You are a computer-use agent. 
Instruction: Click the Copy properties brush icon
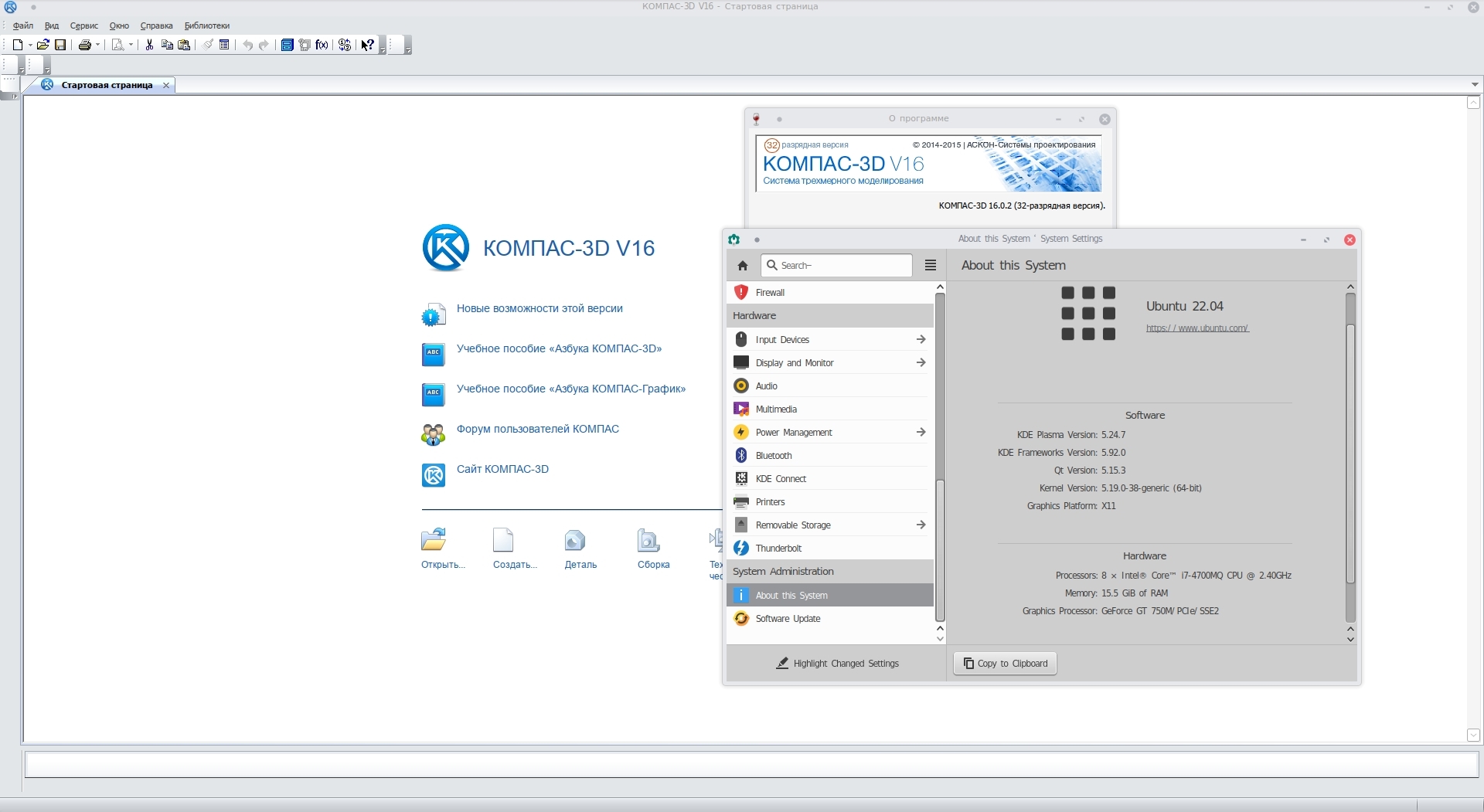[x=208, y=45]
